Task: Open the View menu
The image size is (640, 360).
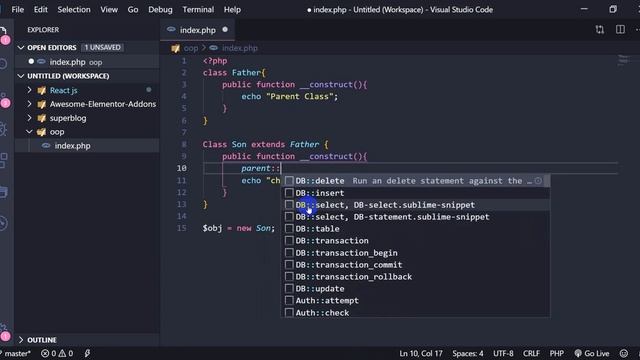Action: (x=109, y=9)
